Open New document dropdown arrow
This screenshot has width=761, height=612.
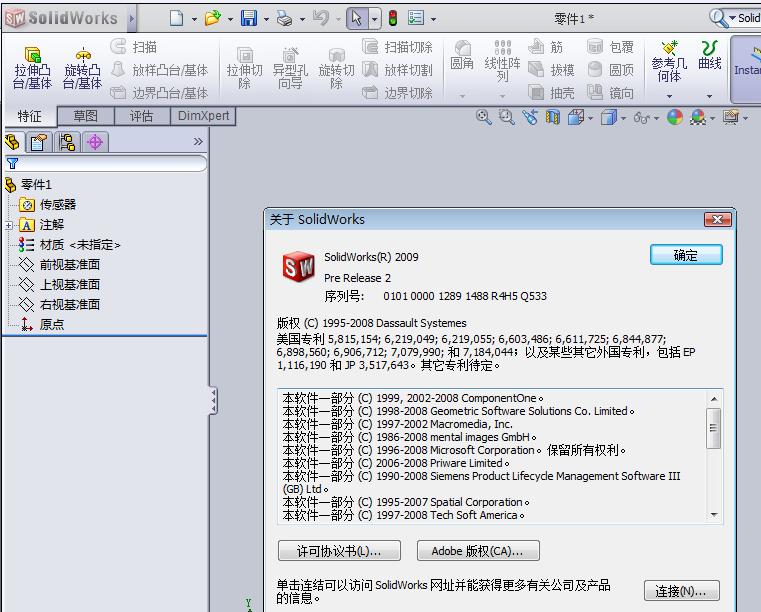(x=194, y=19)
